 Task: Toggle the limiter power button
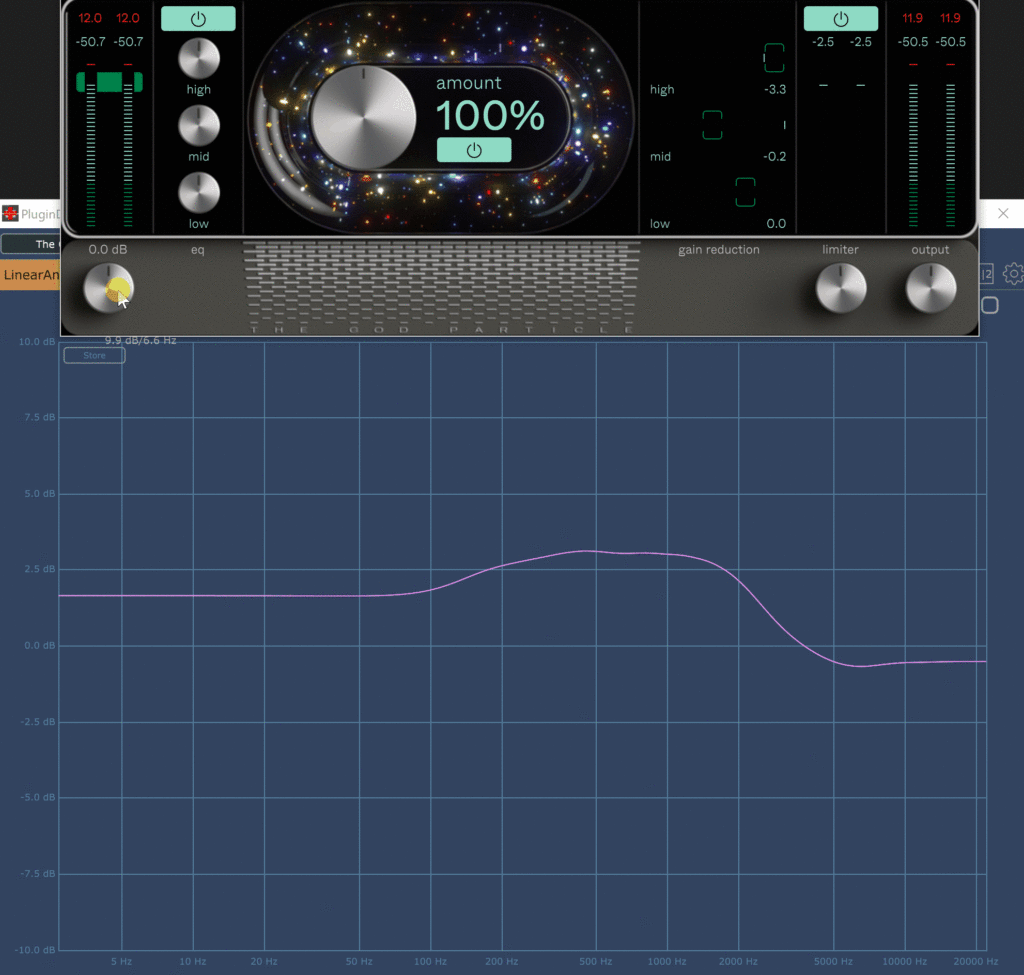(840, 18)
